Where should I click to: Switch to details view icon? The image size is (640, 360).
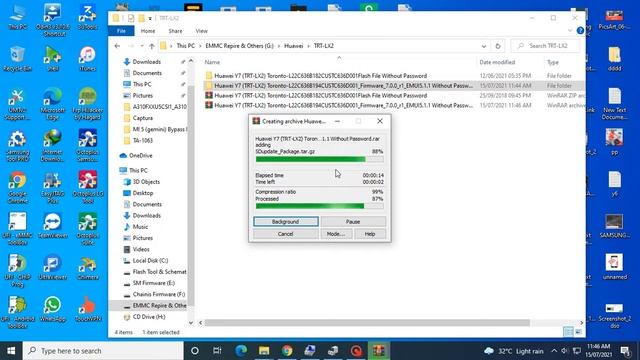pos(568,332)
